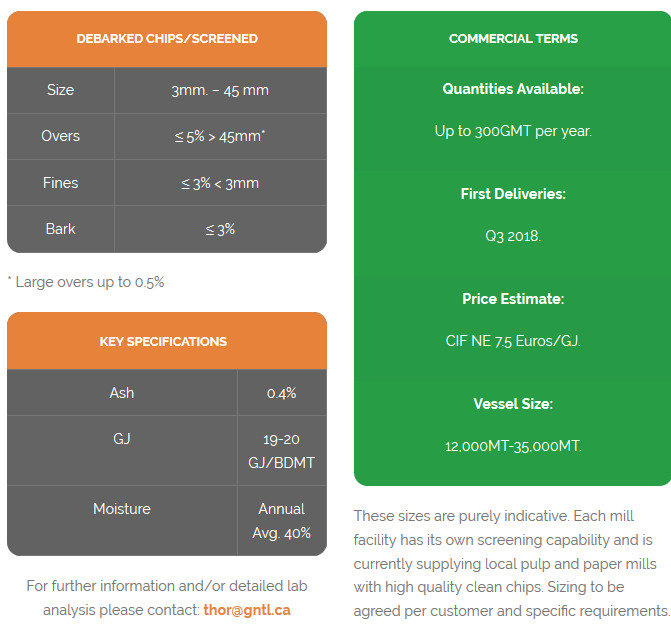Click the 19-20 GJ/BDMT value cell
The height and width of the screenshot is (642, 671).
281,451
